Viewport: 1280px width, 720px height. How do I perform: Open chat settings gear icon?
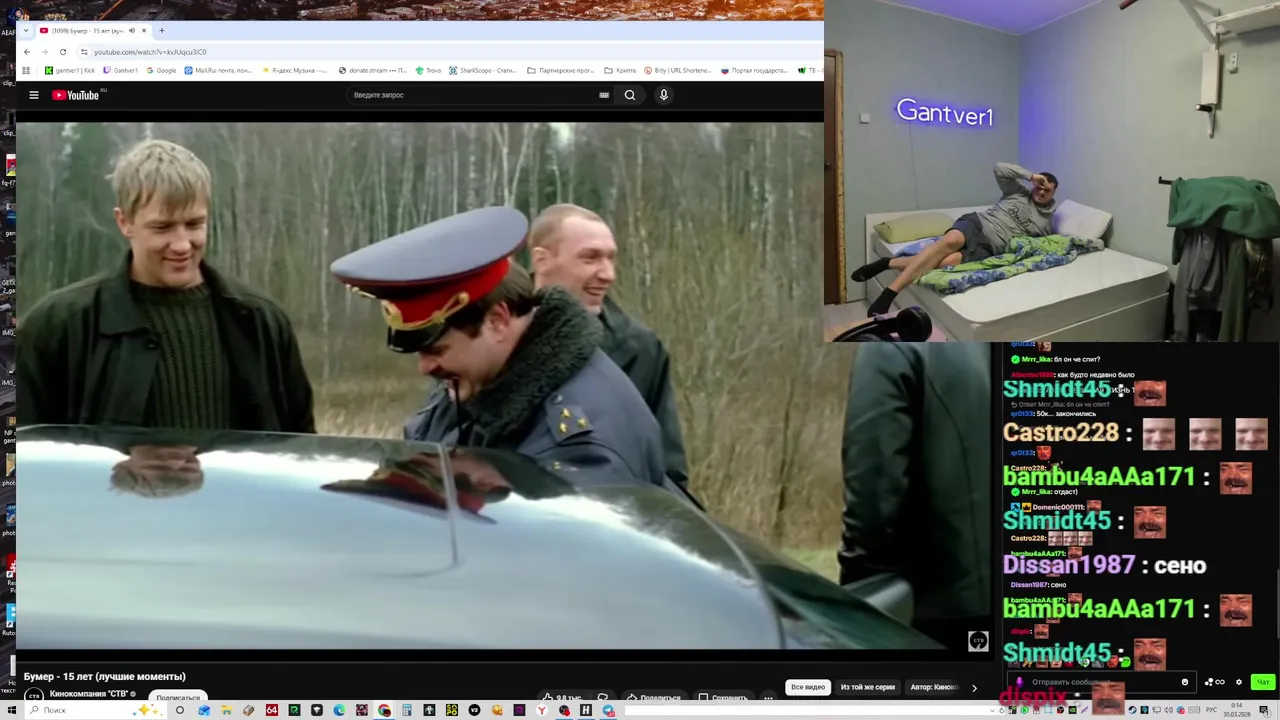point(1239,682)
